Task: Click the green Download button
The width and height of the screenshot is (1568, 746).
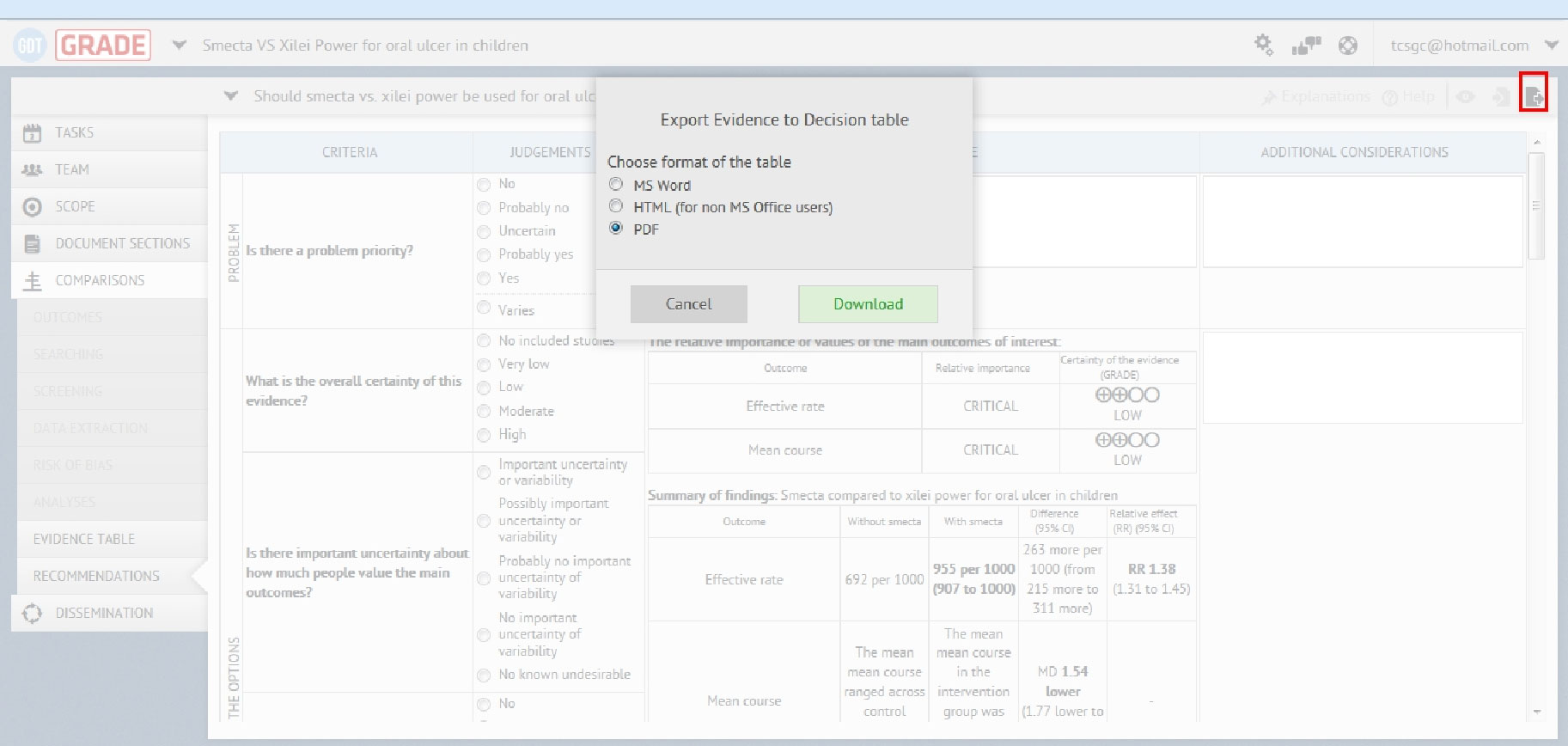Action: [868, 304]
